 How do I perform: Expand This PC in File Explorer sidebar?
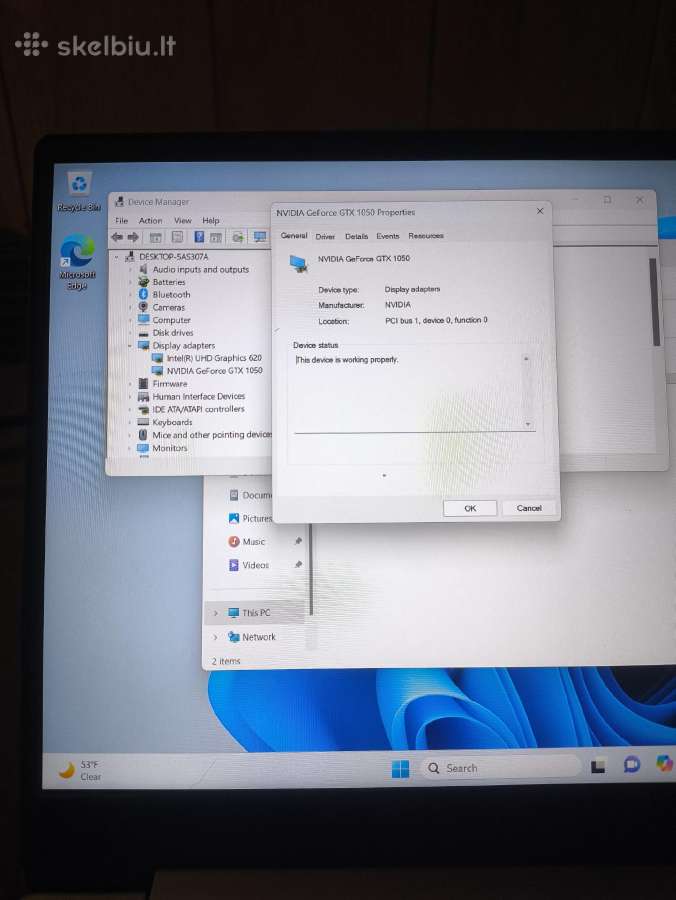pos(216,613)
